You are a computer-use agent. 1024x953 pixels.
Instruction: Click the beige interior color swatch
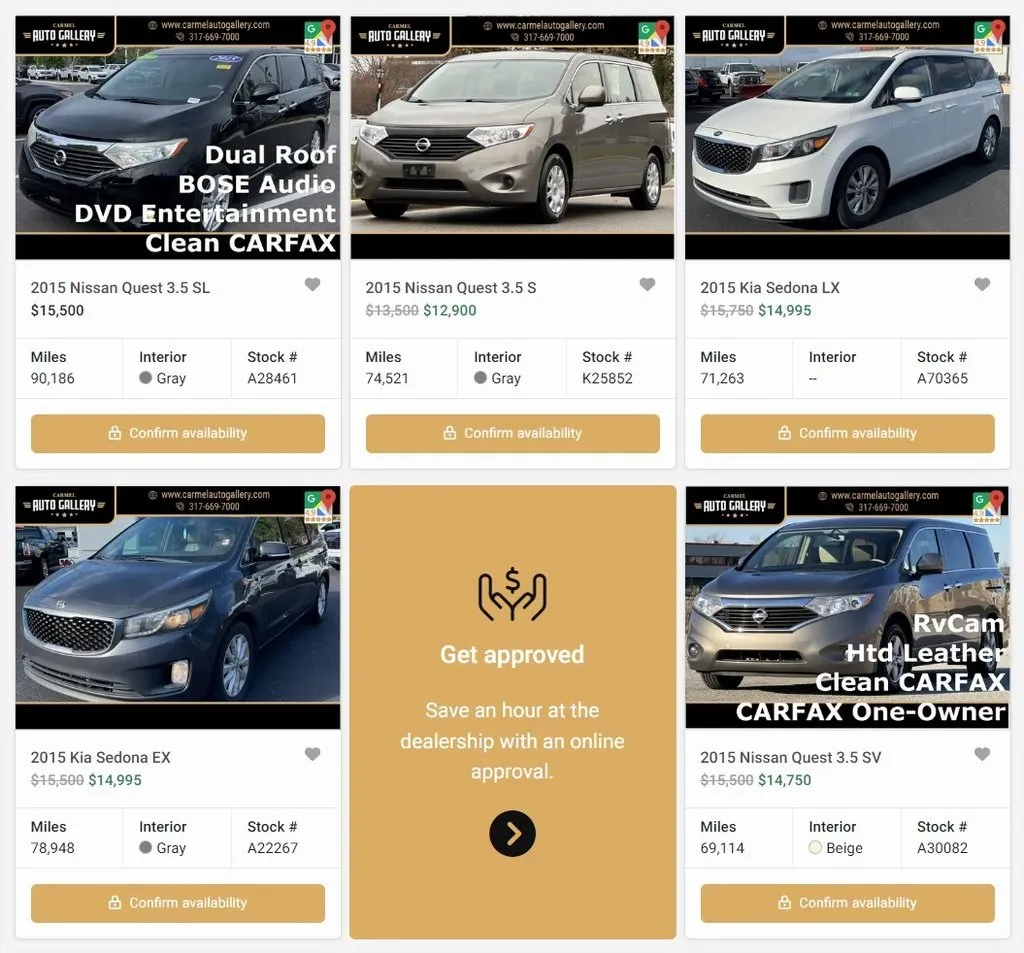tap(815, 847)
